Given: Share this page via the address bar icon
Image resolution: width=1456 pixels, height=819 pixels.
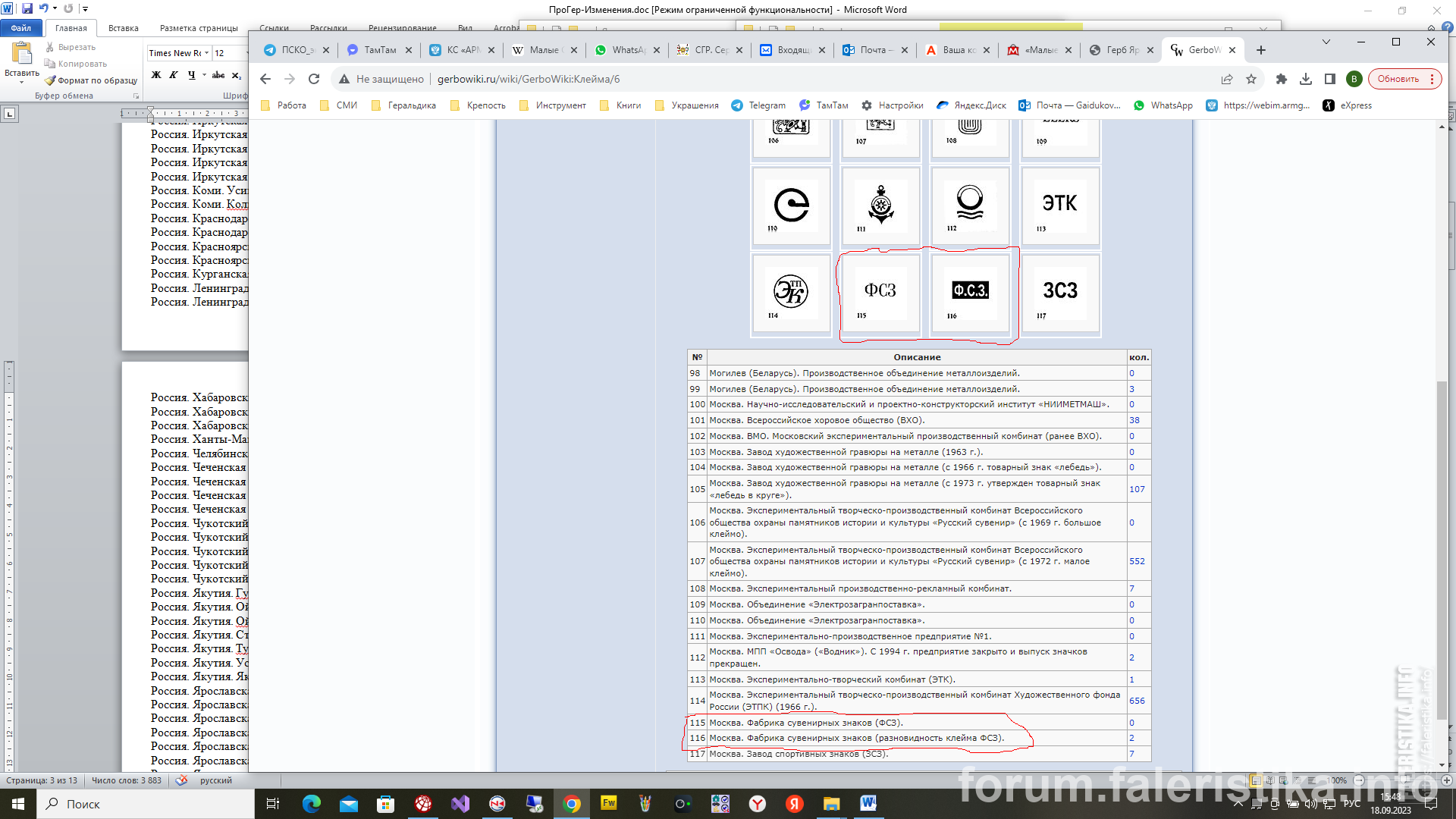Looking at the screenshot, I should 1227,79.
